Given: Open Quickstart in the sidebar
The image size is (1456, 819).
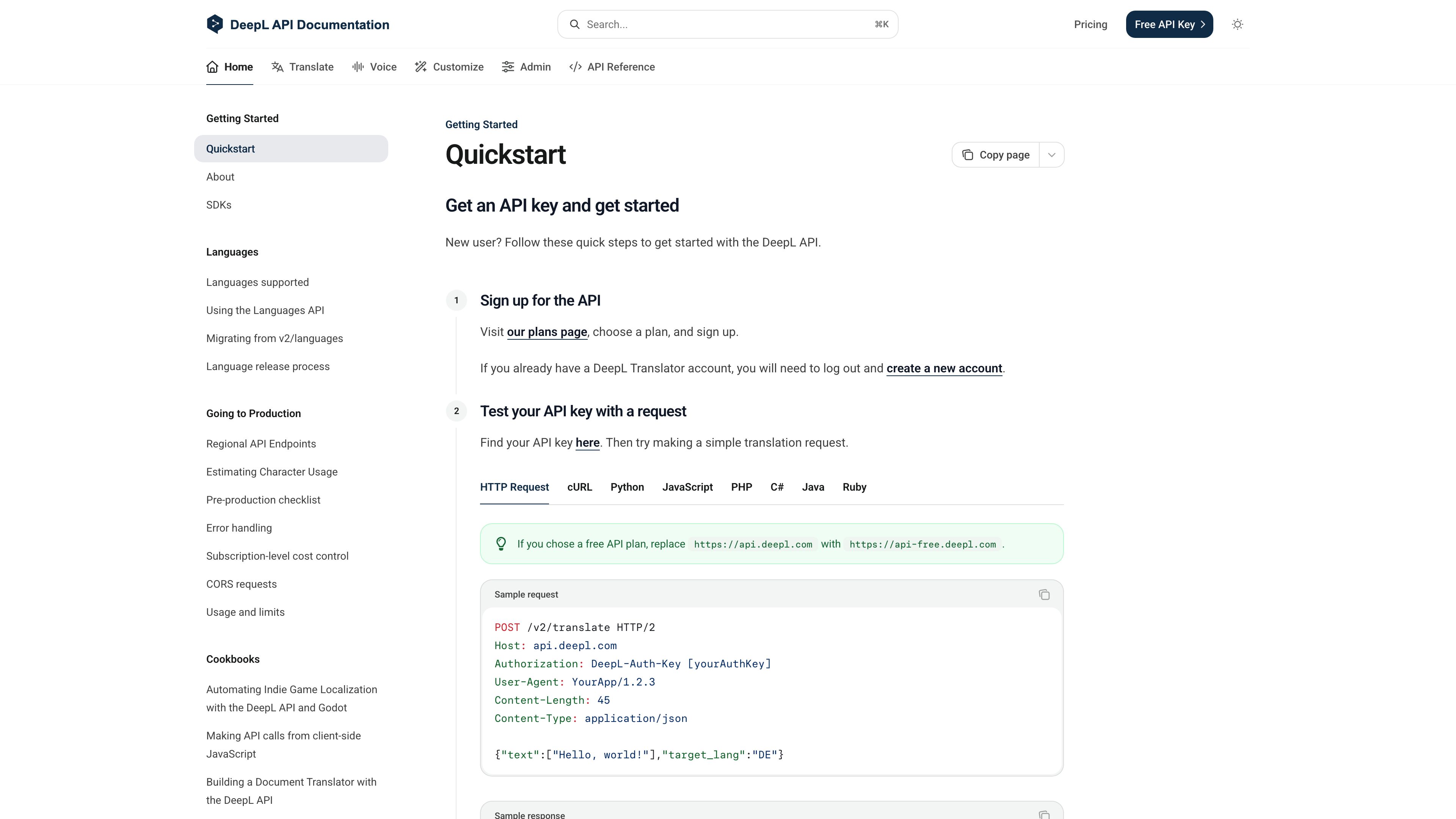Looking at the screenshot, I should (x=291, y=149).
